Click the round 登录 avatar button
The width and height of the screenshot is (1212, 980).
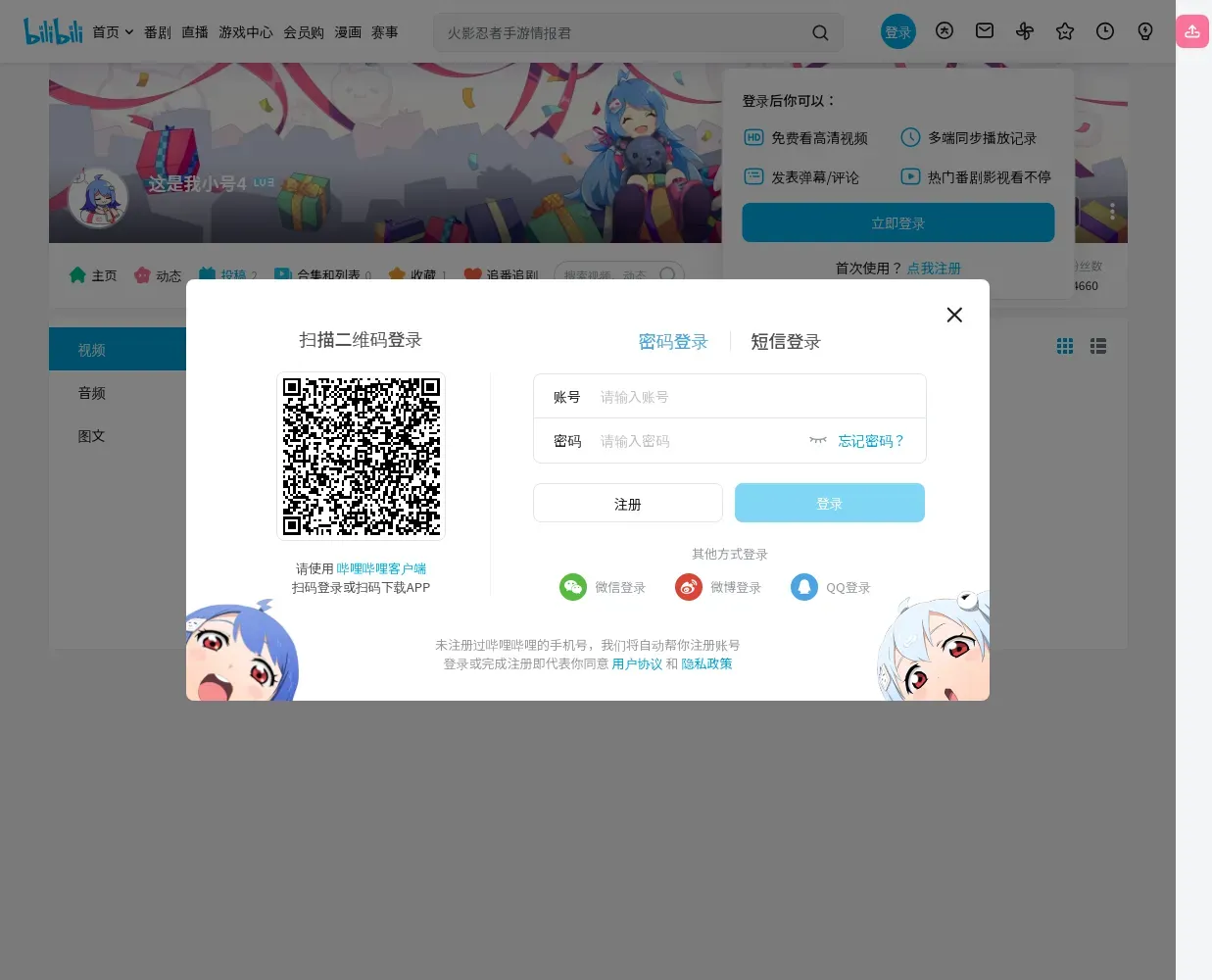pyautogui.click(x=898, y=32)
